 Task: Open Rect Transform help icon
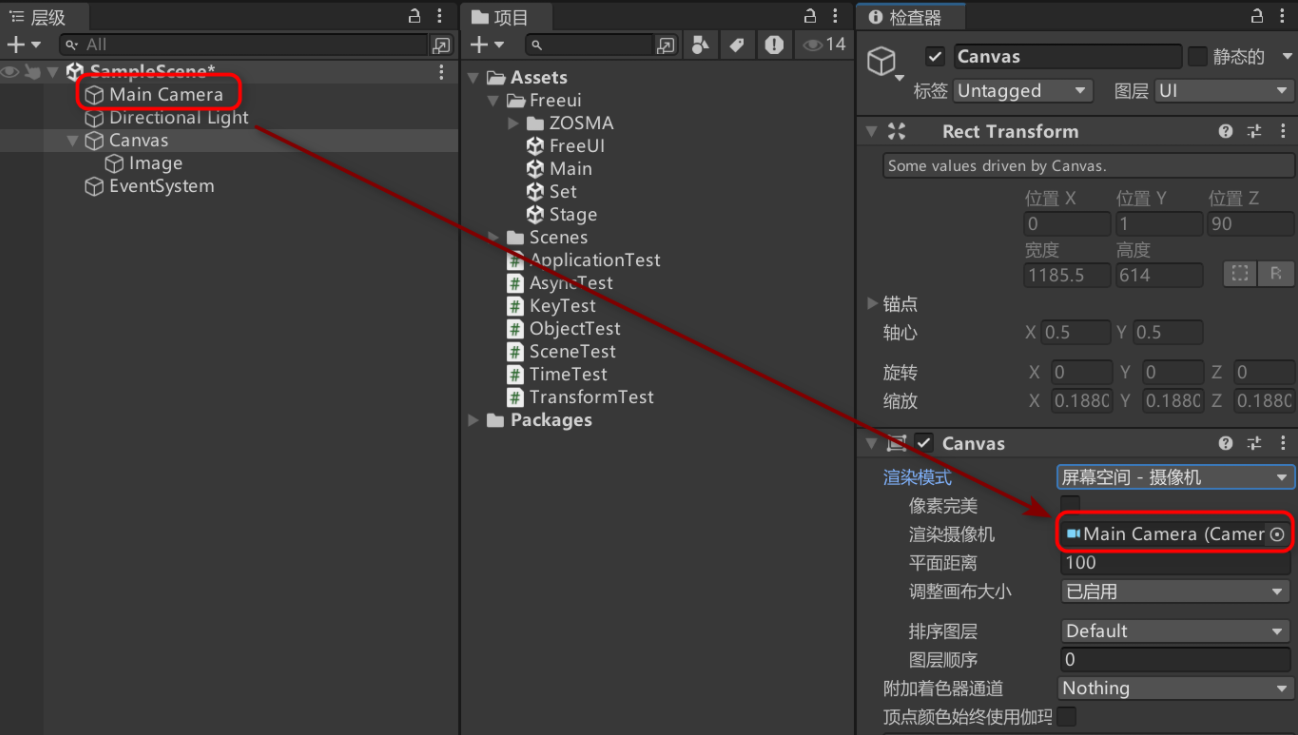pos(1225,131)
